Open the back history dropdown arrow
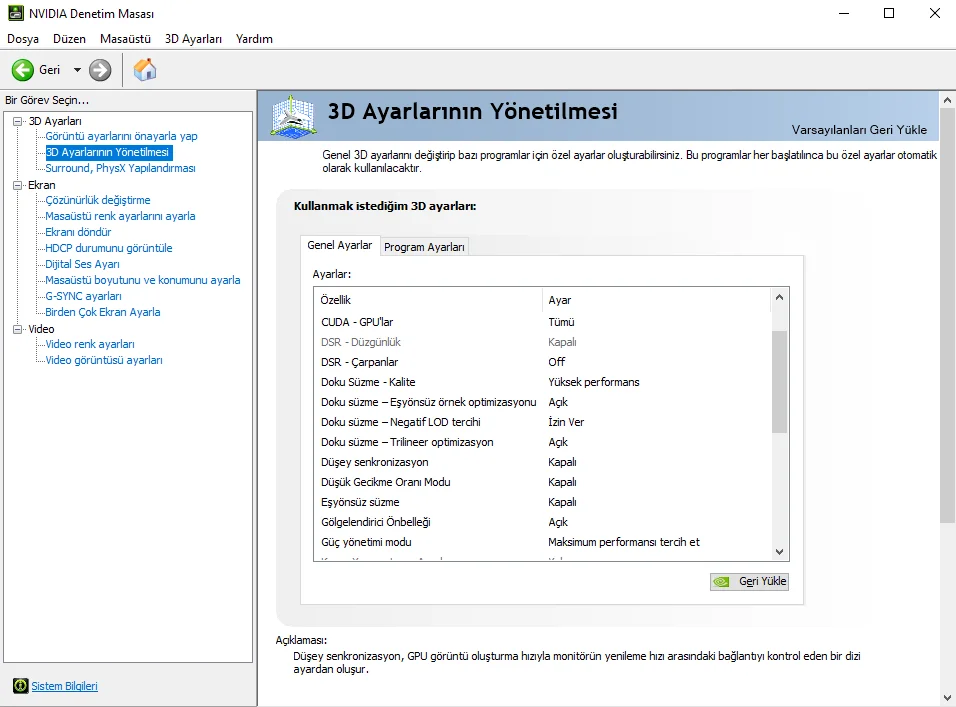This screenshot has height=707, width=956. [x=77, y=70]
